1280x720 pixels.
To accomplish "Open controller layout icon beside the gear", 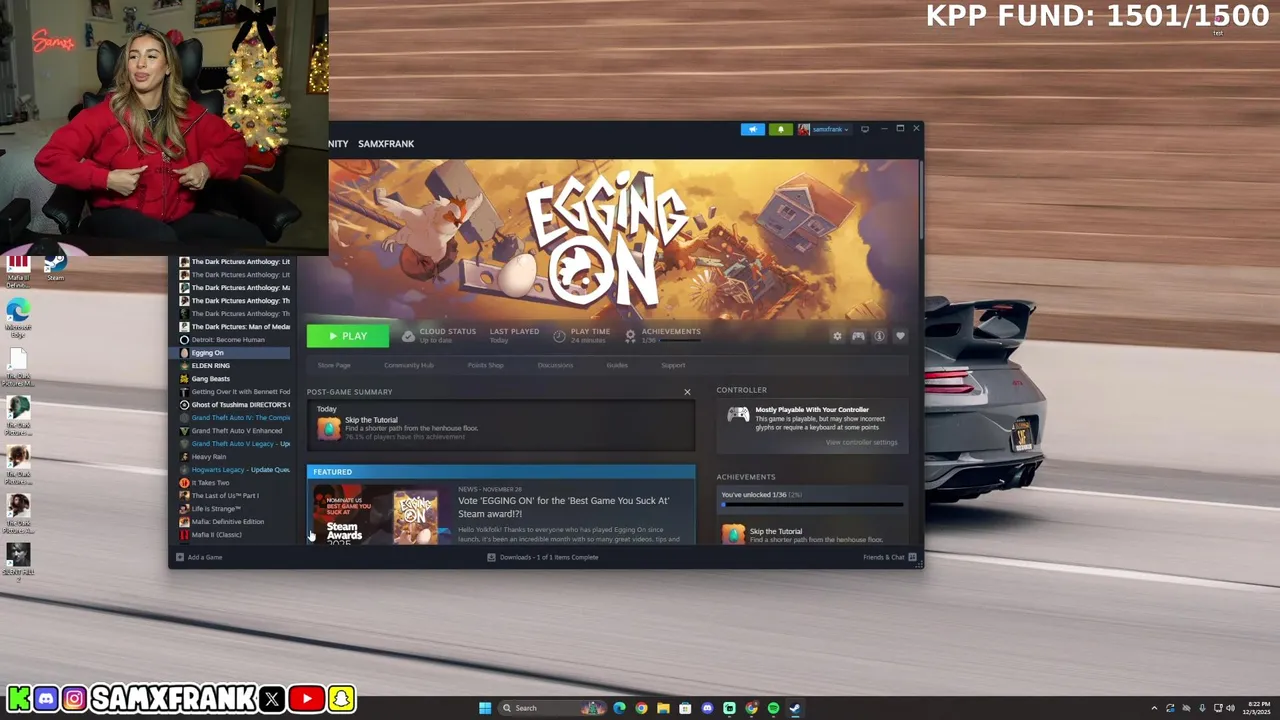I will (x=858, y=336).
